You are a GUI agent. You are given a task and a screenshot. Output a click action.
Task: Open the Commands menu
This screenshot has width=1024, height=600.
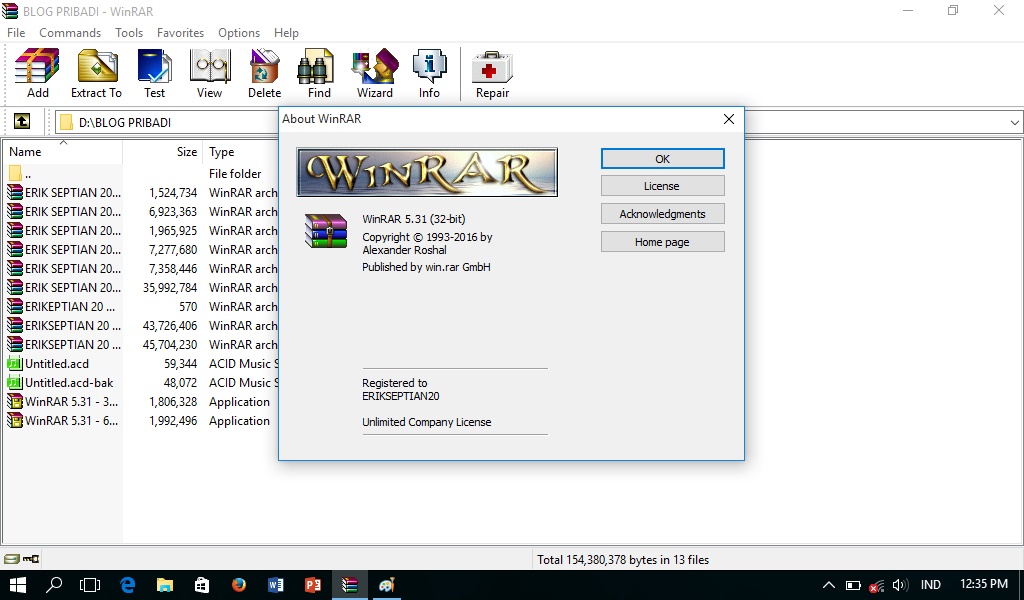point(70,33)
